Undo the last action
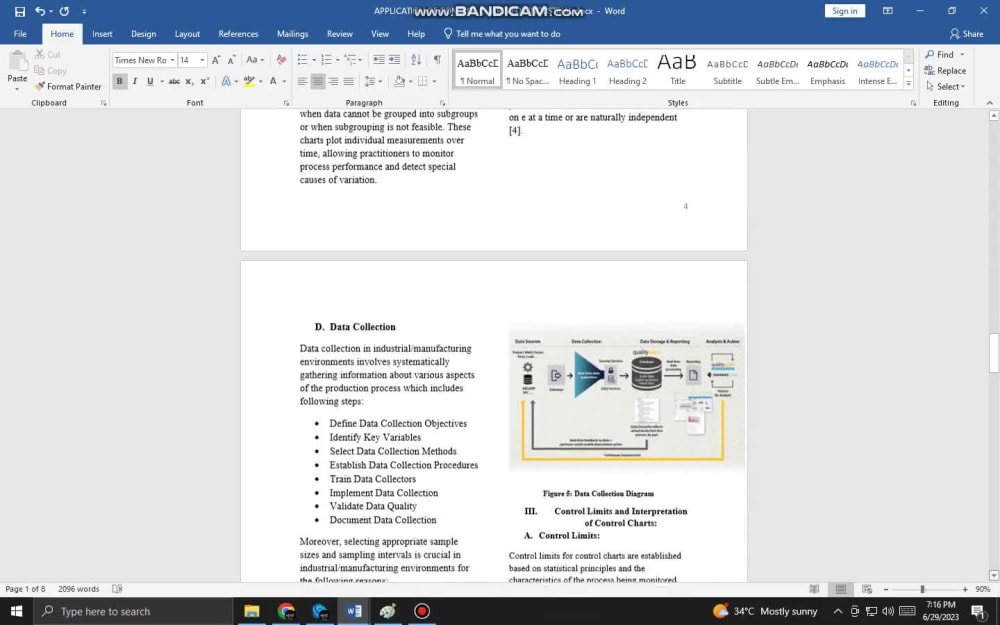This screenshot has height=625, width=1000. point(40,11)
